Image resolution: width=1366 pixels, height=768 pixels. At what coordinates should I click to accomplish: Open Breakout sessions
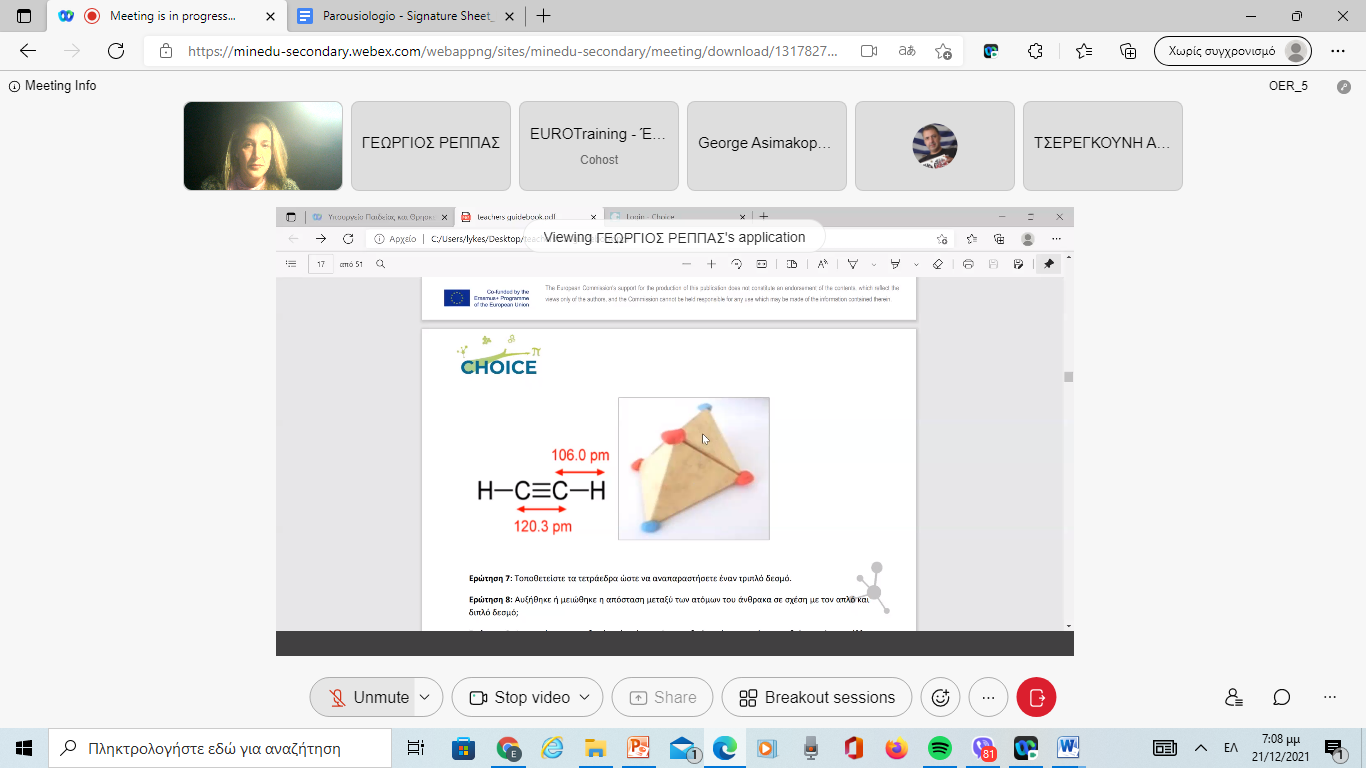tap(817, 697)
